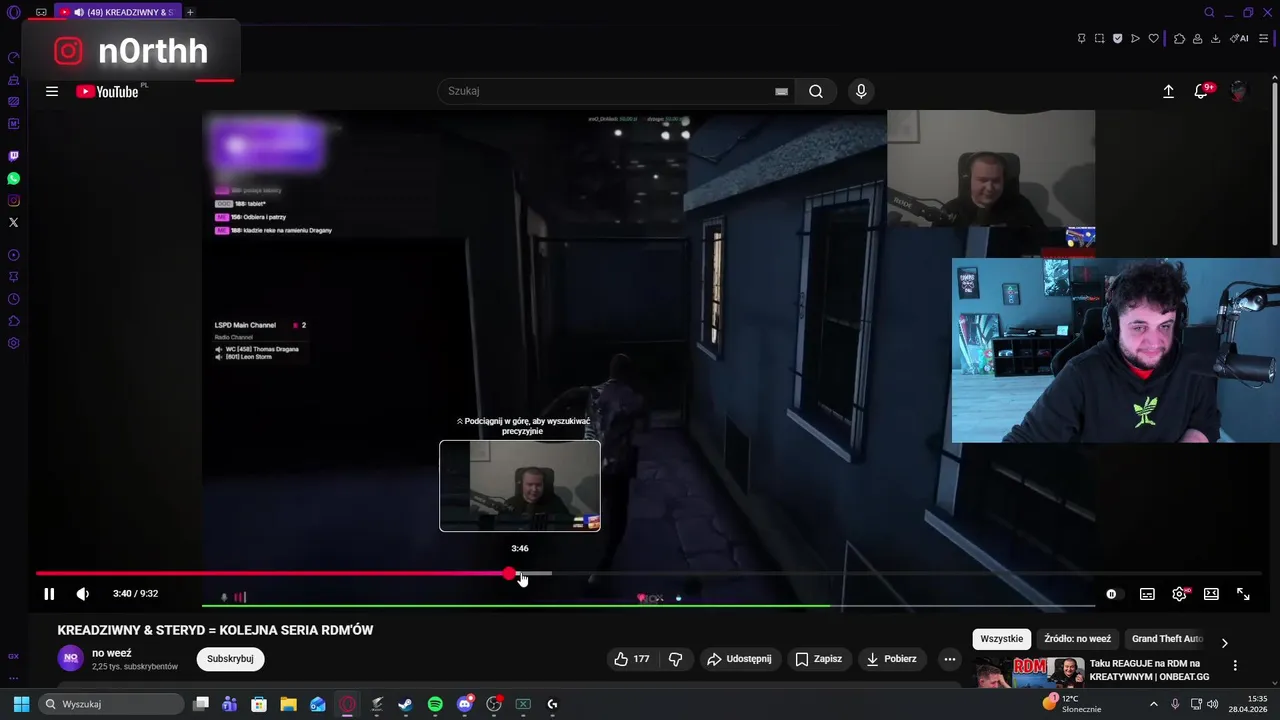Open the Opera menu logo
Screen dimensions: 1280x720
click(14, 12)
